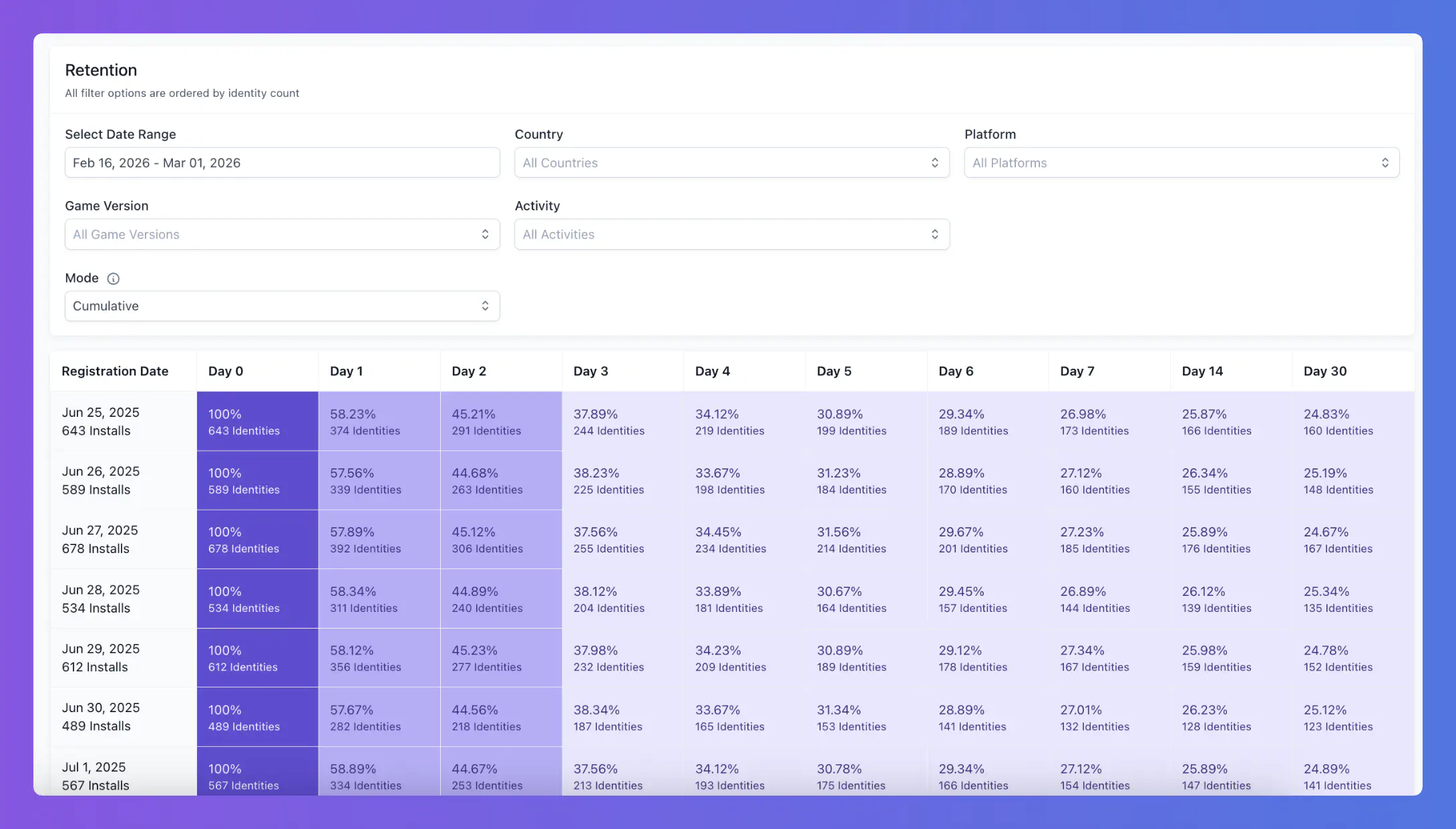Viewport: 1456px width, 829px height.
Task: Click the chevron on All Countries selector
Action: tap(936, 162)
